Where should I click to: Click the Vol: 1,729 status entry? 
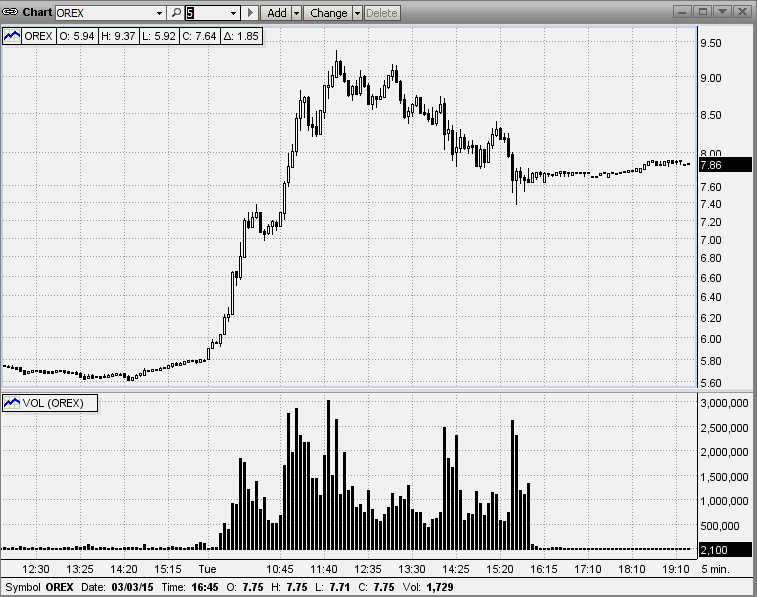[428, 587]
